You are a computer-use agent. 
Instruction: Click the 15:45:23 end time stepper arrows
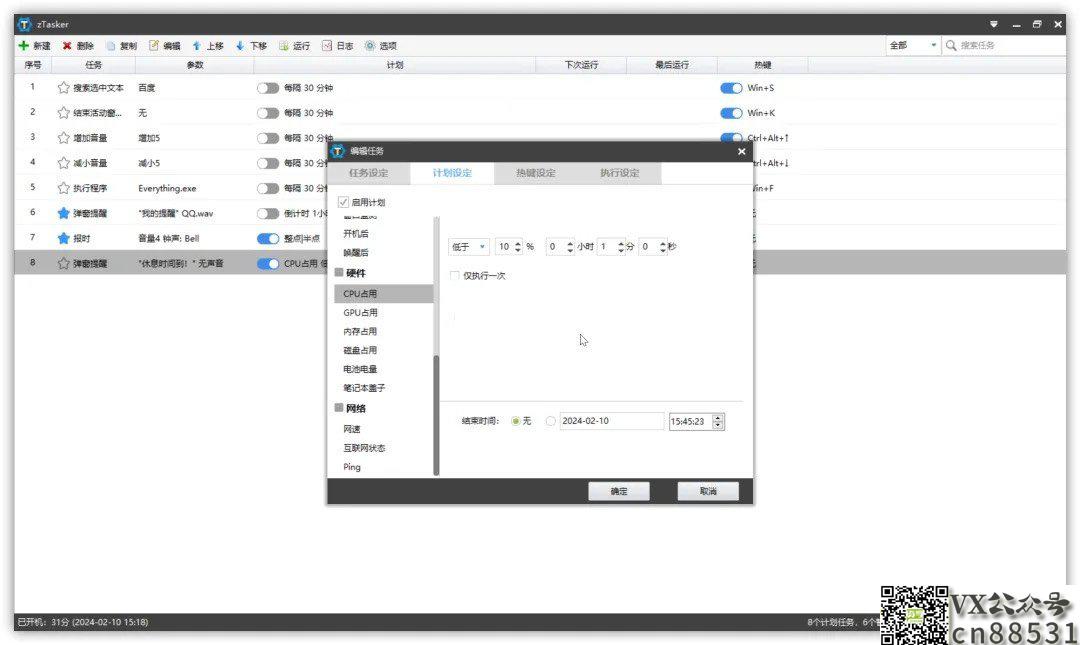(718, 421)
